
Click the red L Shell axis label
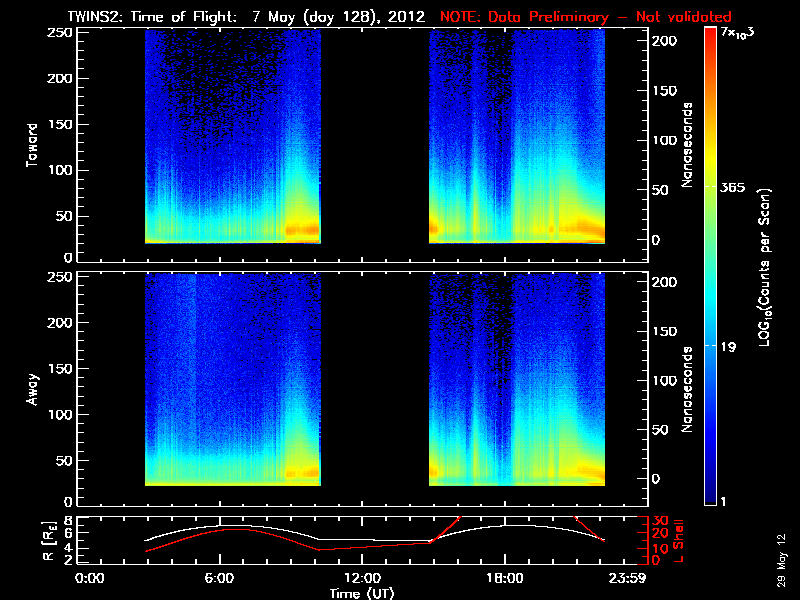(689, 540)
